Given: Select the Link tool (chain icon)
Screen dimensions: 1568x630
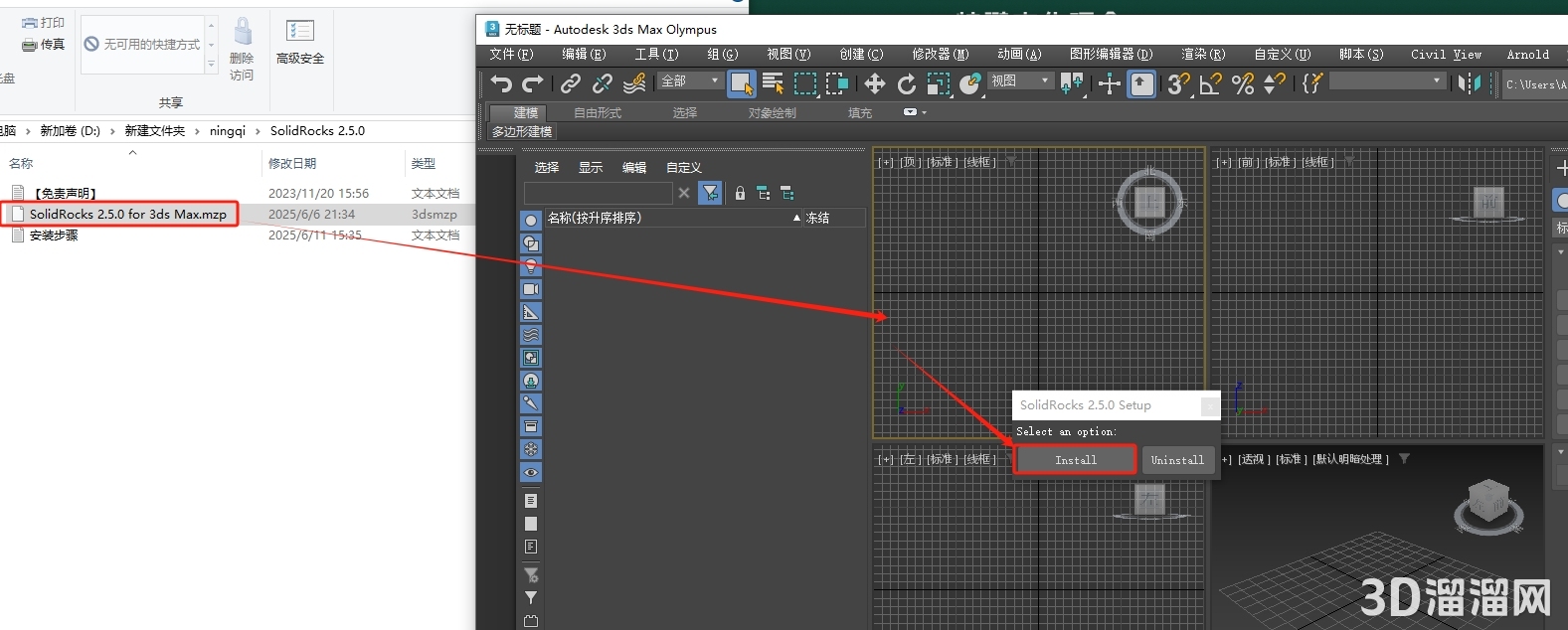Looking at the screenshot, I should pyautogui.click(x=571, y=83).
